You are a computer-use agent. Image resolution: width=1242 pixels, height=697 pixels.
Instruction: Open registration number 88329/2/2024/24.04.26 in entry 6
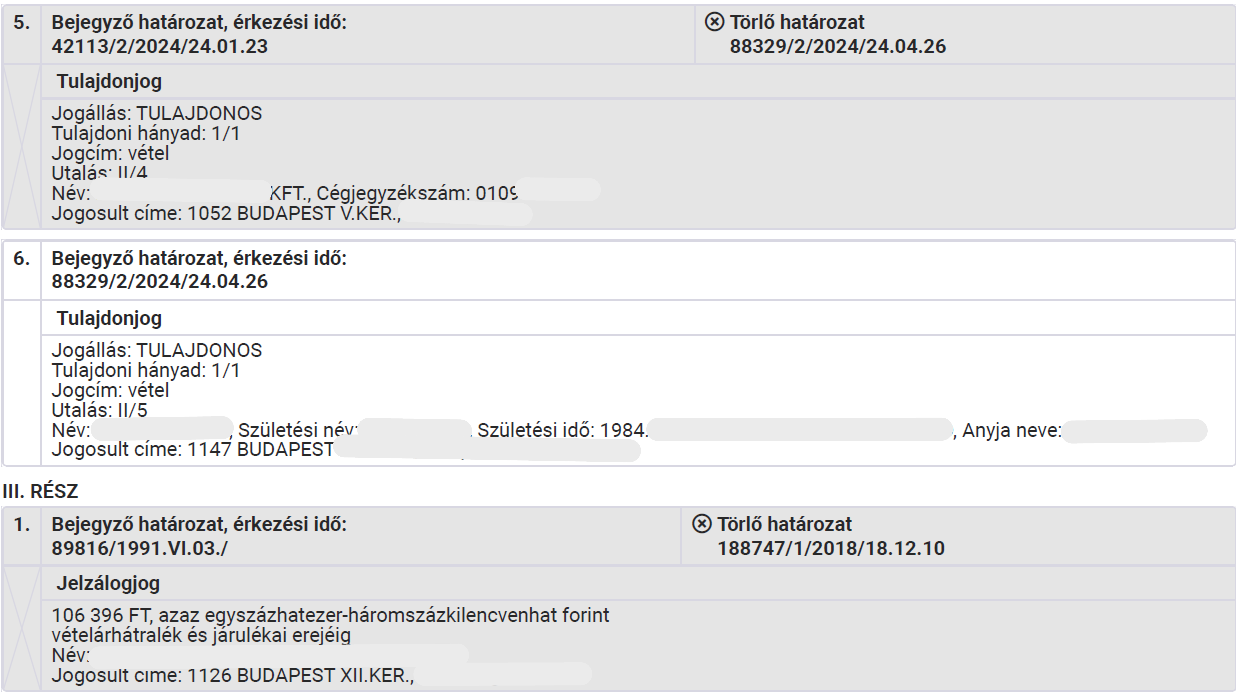160,282
